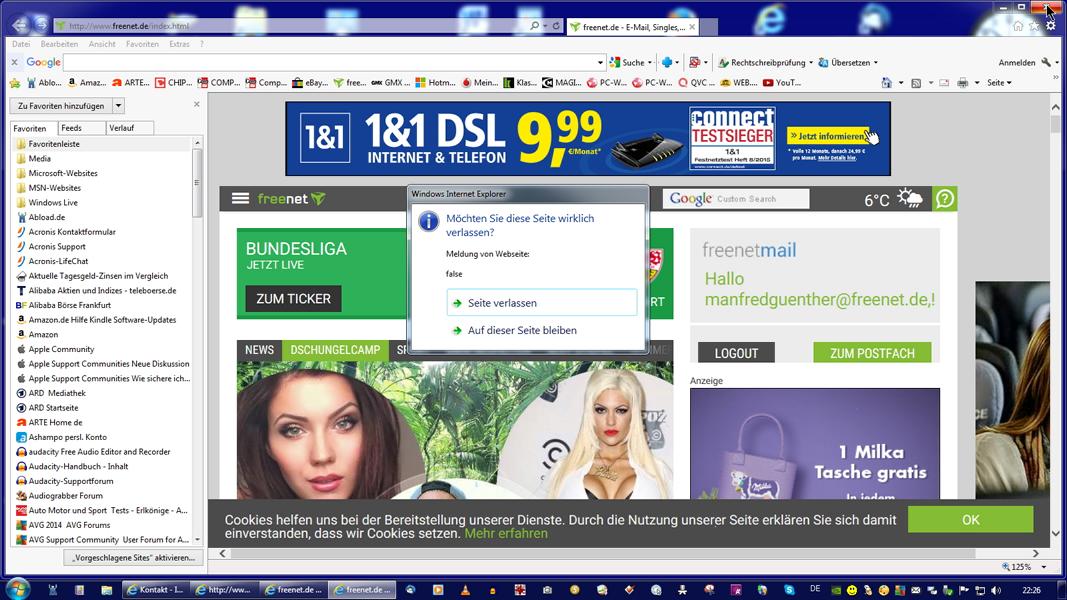
Task: Click the Google Custom Search field
Action: [x=736, y=199]
